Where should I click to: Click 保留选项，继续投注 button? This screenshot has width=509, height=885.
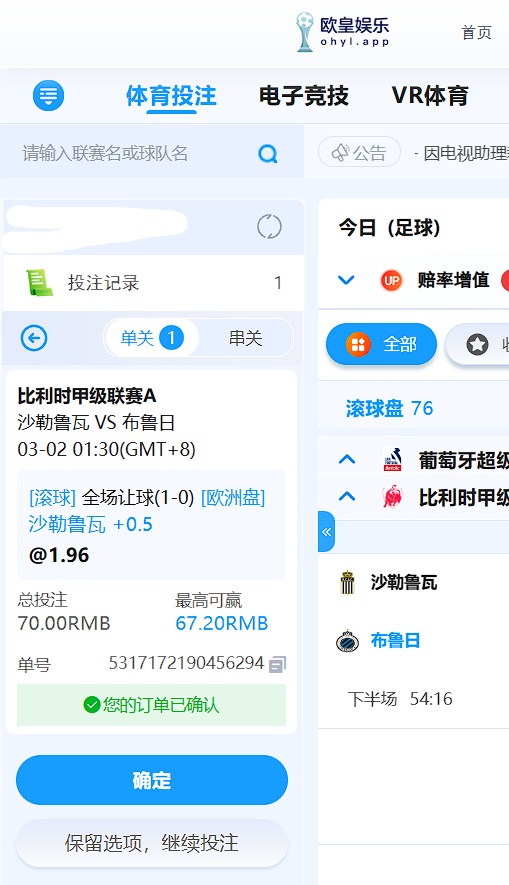pyautogui.click(x=152, y=843)
